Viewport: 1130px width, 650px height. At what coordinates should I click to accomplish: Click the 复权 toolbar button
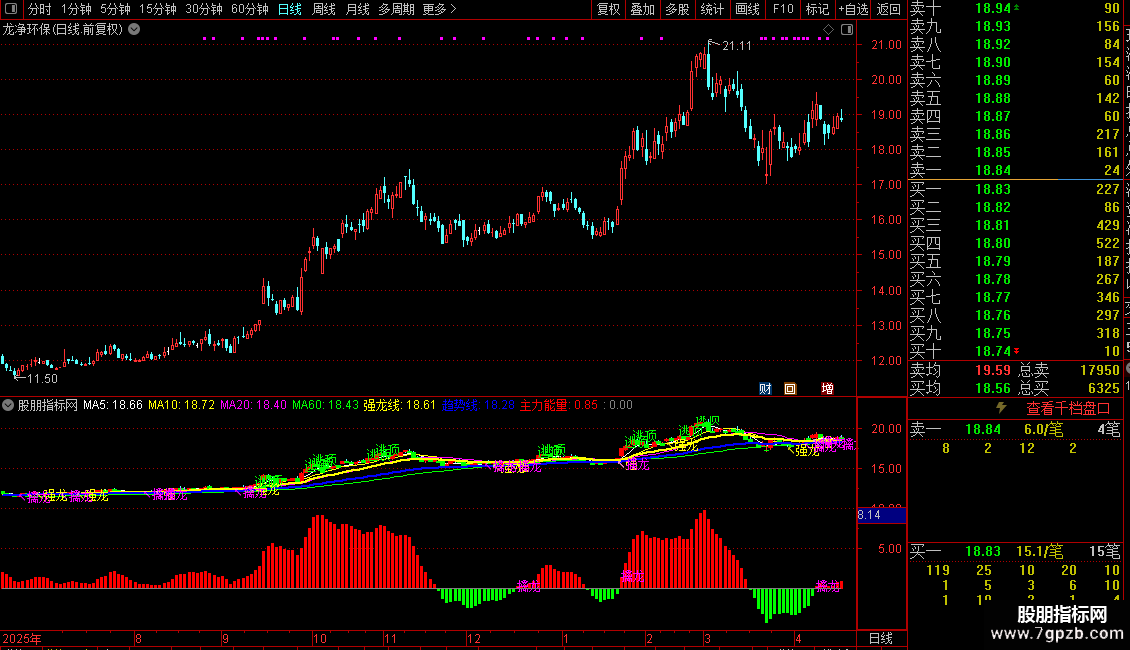(x=608, y=9)
